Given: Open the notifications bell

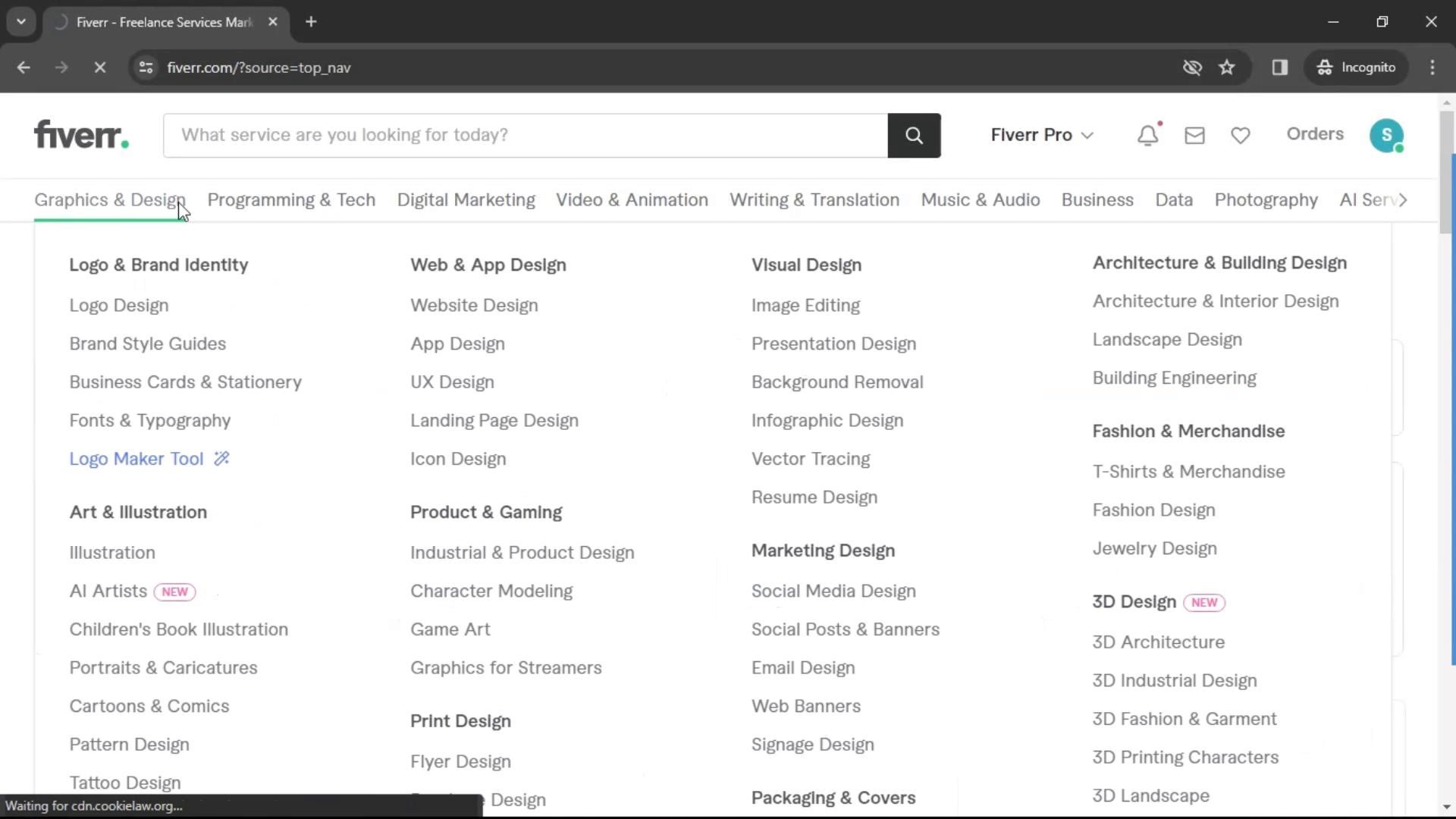Looking at the screenshot, I should 1147,135.
